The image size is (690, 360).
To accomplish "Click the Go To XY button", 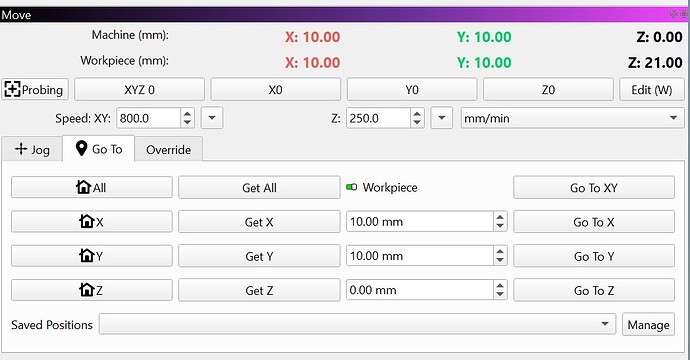I will pos(594,188).
